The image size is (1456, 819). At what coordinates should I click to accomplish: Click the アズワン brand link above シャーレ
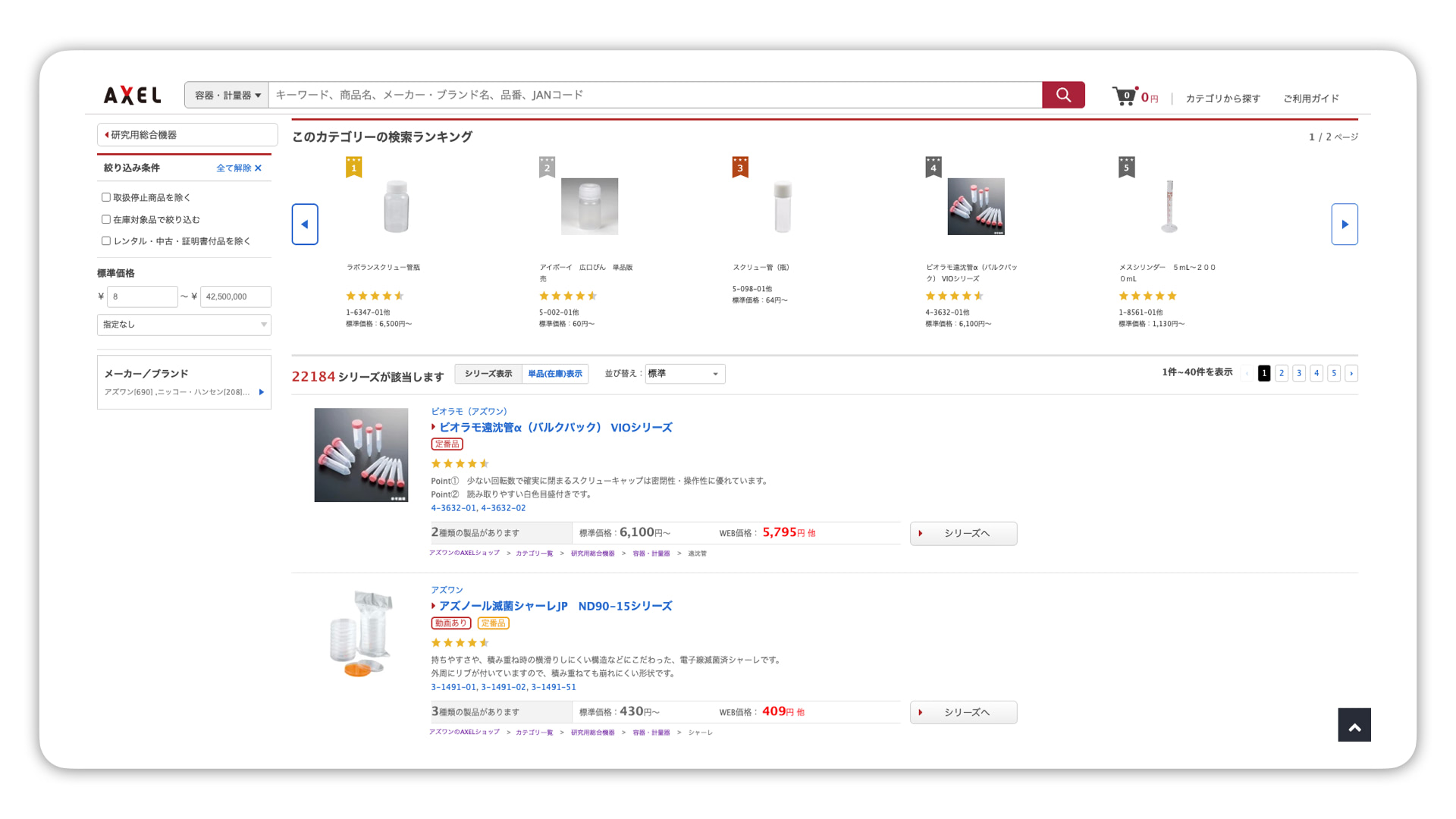[x=447, y=590]
